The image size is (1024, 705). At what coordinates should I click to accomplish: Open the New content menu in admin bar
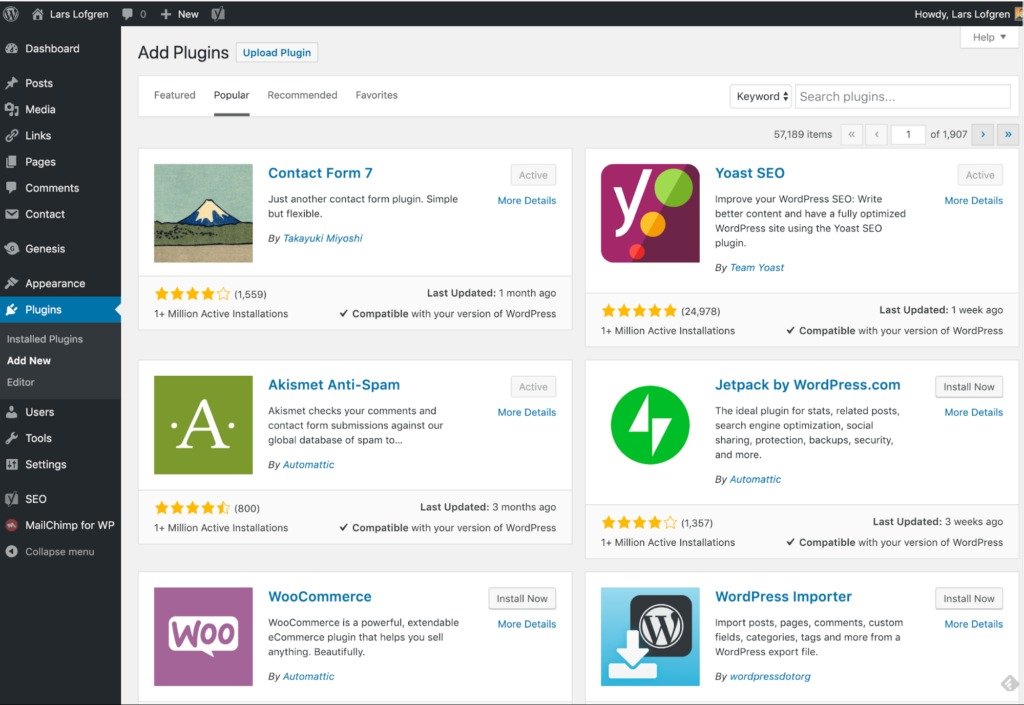coord(180,14)
